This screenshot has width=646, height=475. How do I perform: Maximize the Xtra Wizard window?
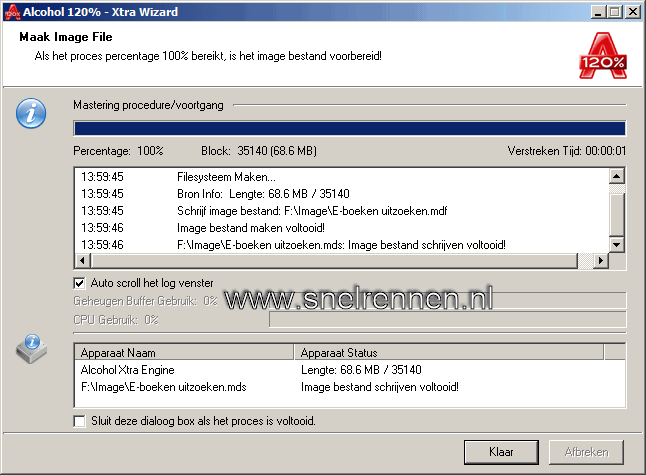click(615, 12)
